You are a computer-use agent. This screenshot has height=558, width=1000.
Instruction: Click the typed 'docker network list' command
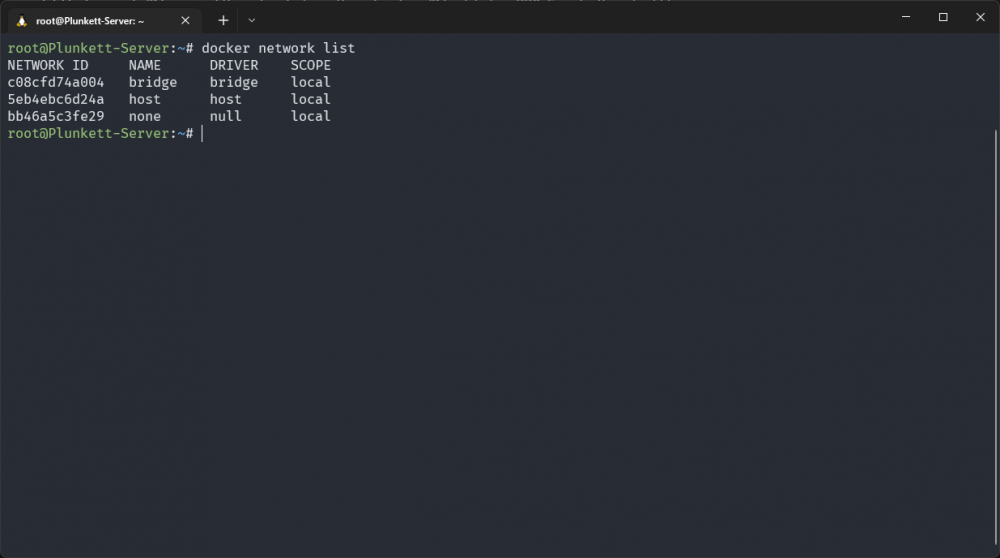pos(278,48)
